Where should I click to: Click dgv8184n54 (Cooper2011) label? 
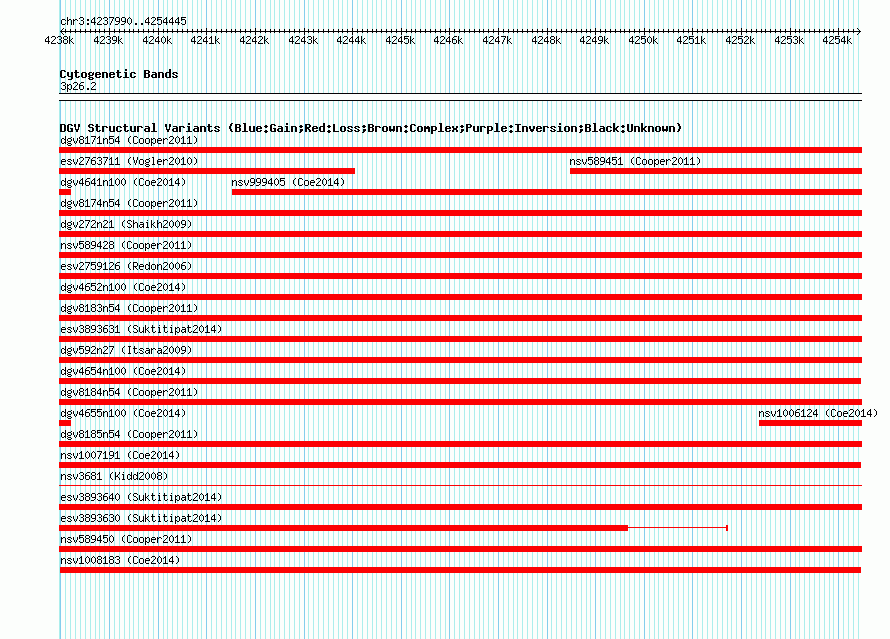129,393
